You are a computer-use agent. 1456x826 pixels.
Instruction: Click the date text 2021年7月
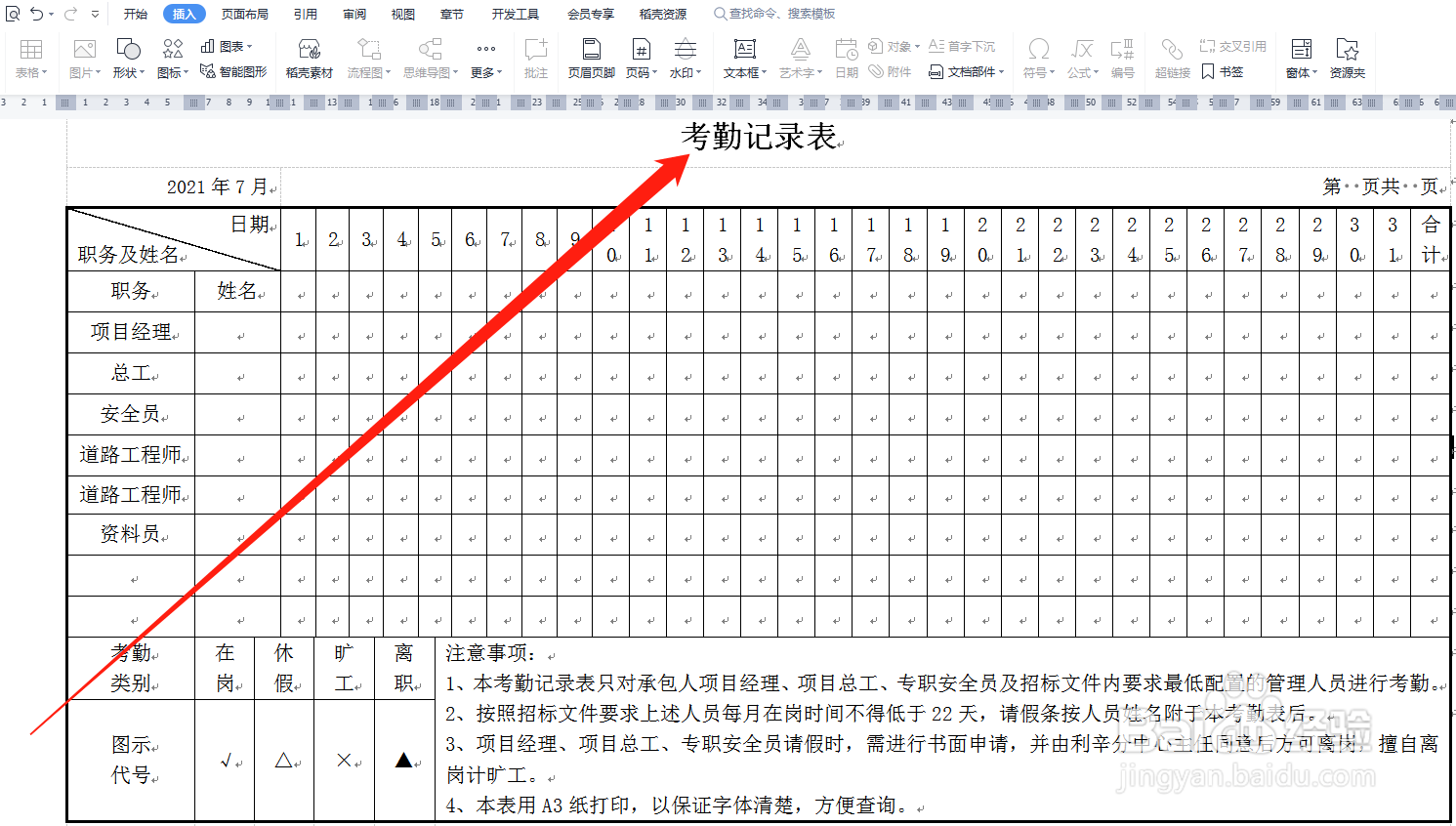pos(217,186)
